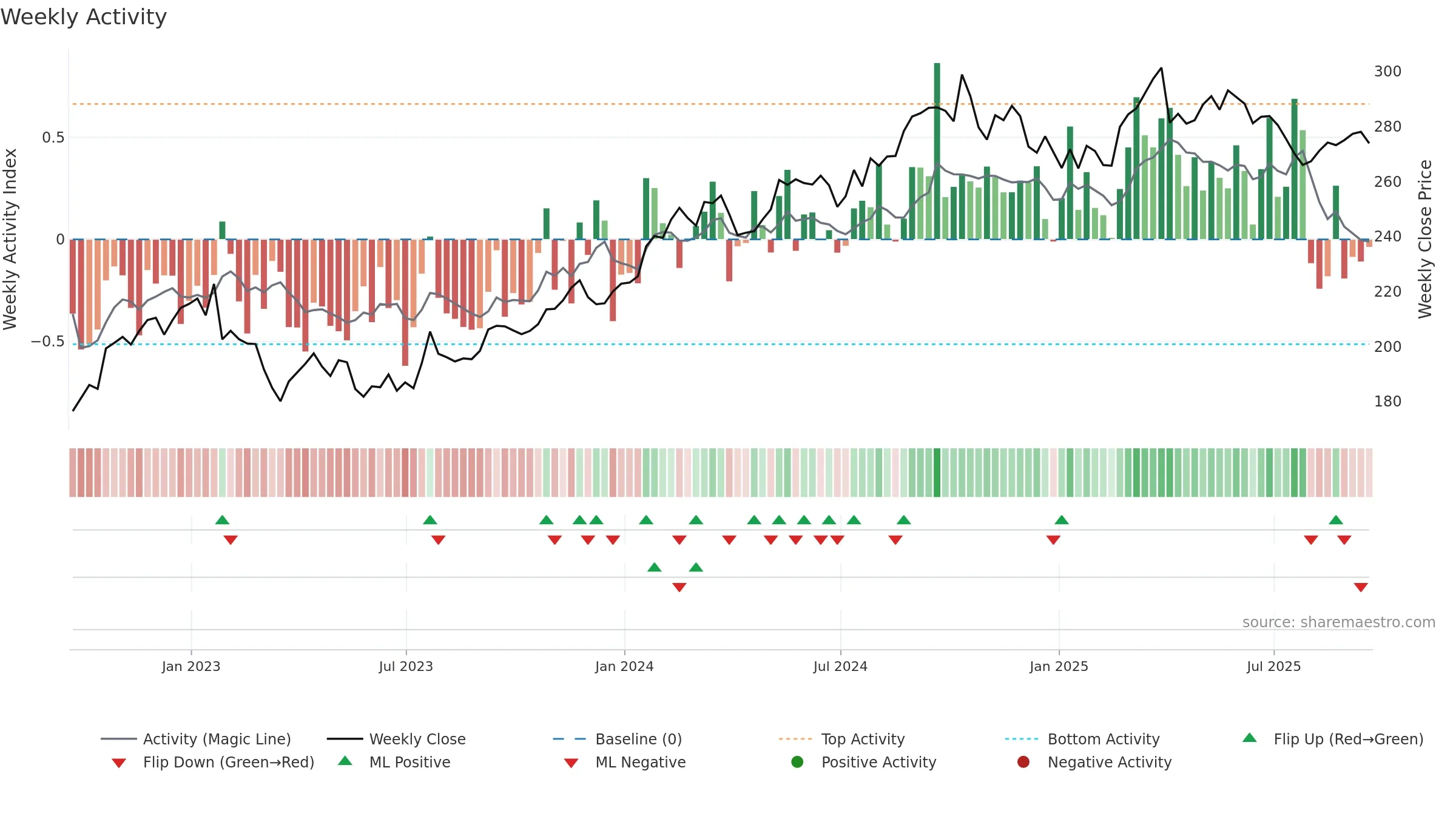Click the source: sharemaestro.com text
The height and width of the screenshot is (819, 1456).
(x=1339, y=622)
